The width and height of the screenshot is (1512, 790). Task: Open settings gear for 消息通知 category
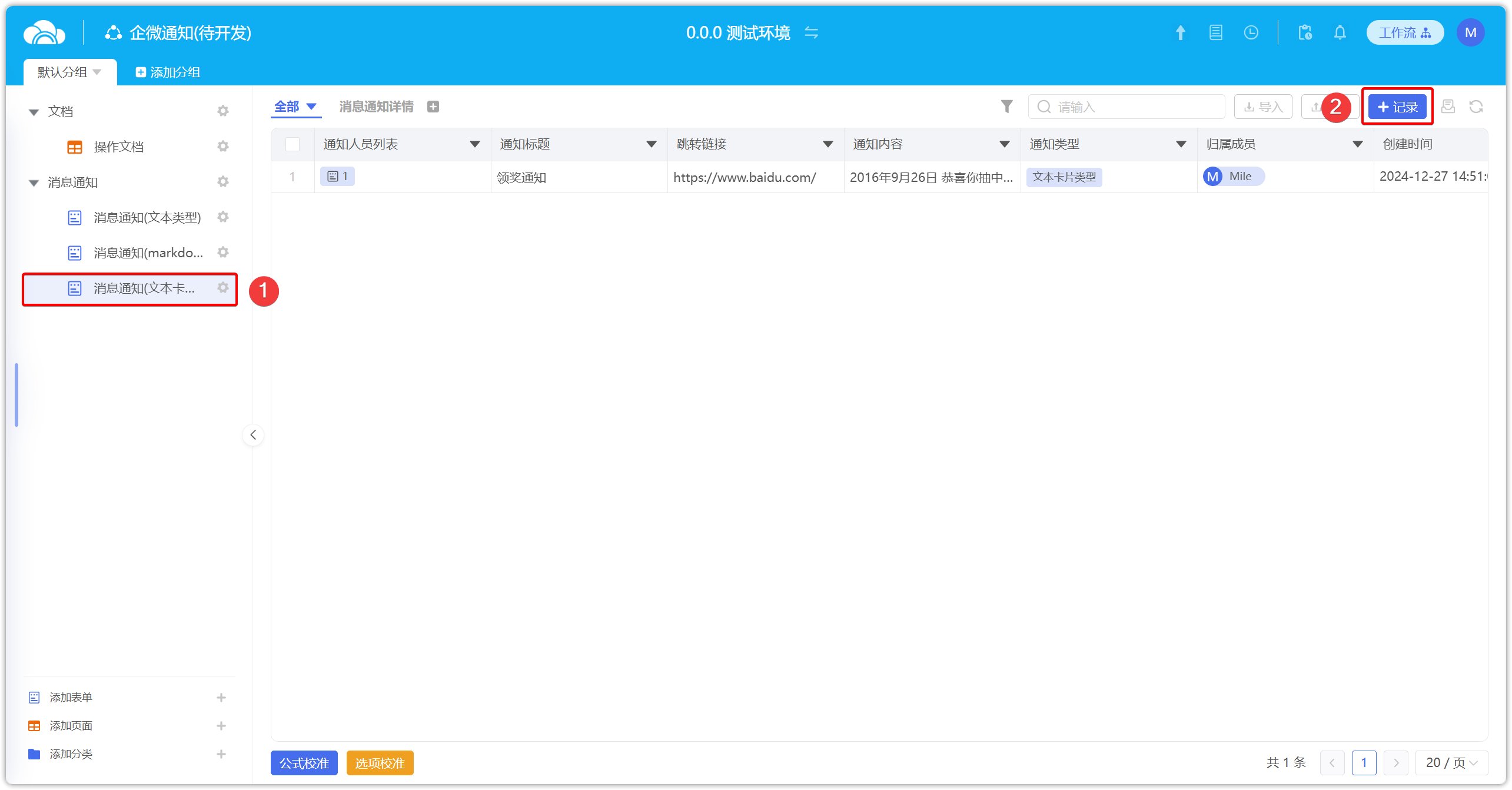(223, 181)
